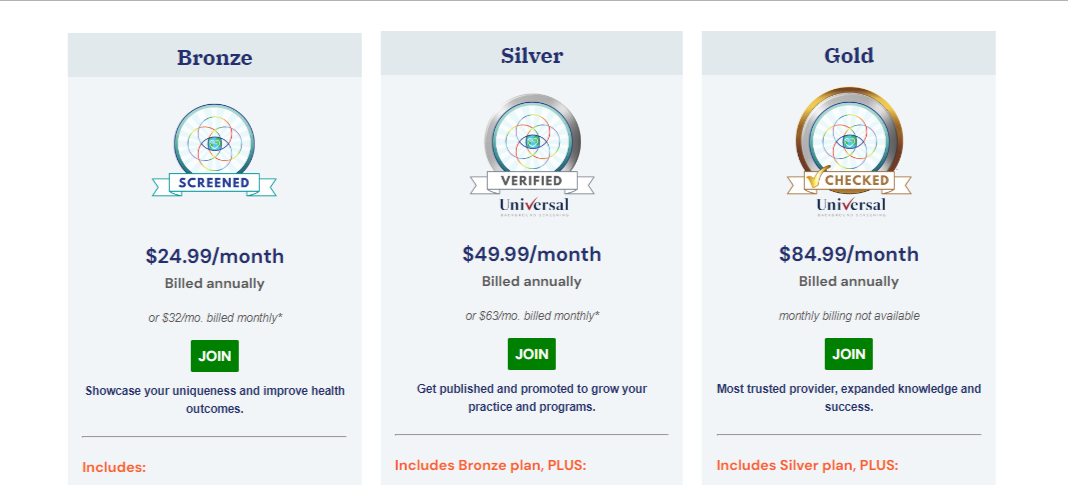Click 'or $63/mo. billed monthly*' note
The image size is (1068, 485).
coord(533,316)
